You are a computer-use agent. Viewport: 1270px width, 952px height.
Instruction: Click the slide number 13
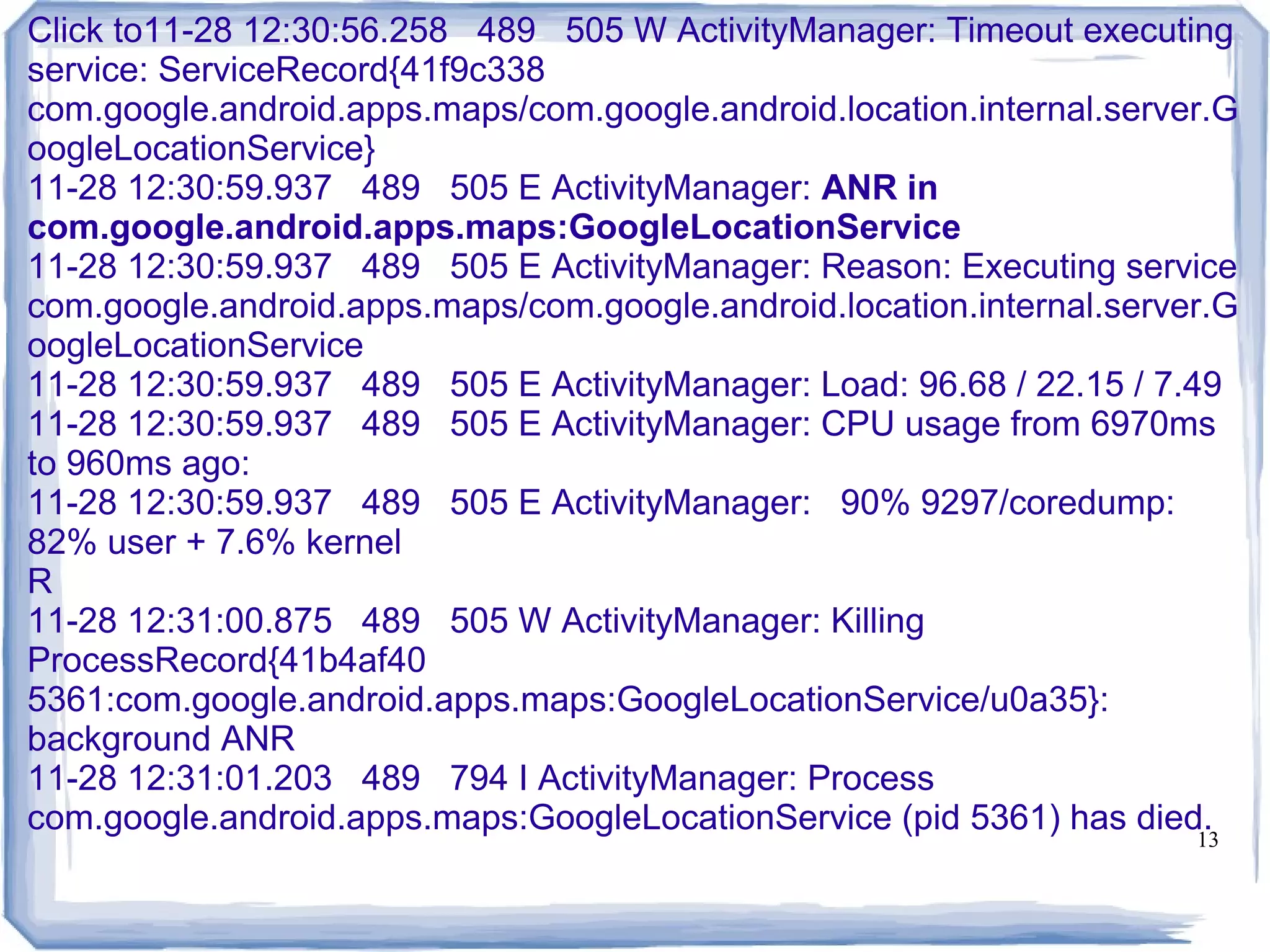(1207, 840)
